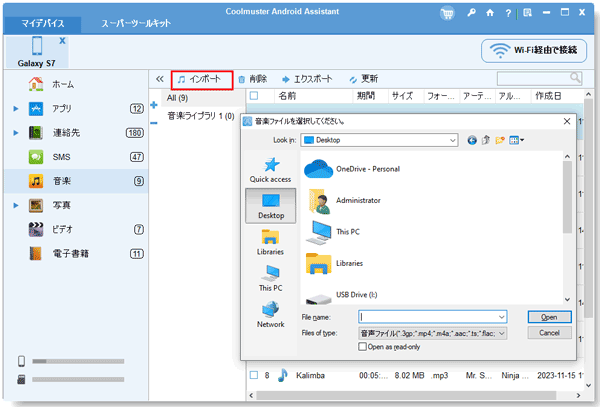Screen dimensions: 600x407
Task: Select Administrator folder in file list
Action: [x=343, y=200]
